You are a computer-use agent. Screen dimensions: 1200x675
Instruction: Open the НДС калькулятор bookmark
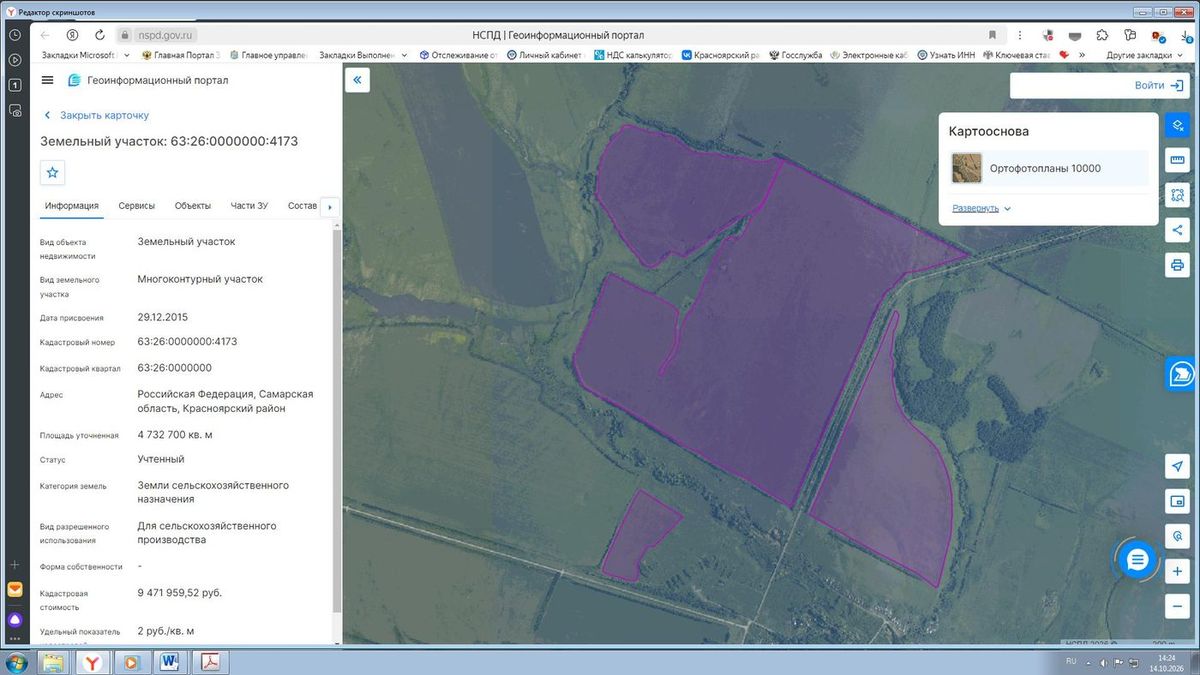coord(634,55)
